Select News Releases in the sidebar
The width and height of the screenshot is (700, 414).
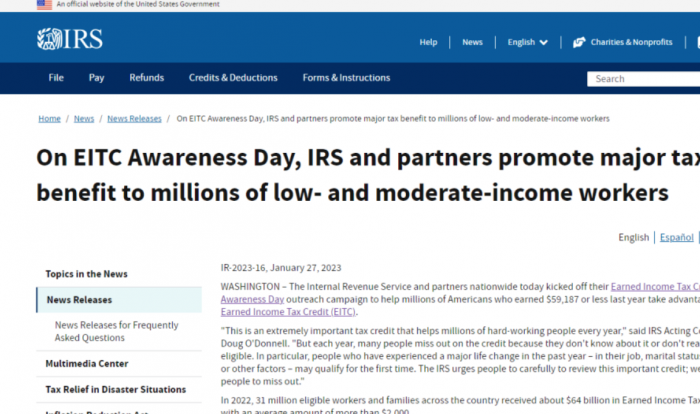(119, 300)
